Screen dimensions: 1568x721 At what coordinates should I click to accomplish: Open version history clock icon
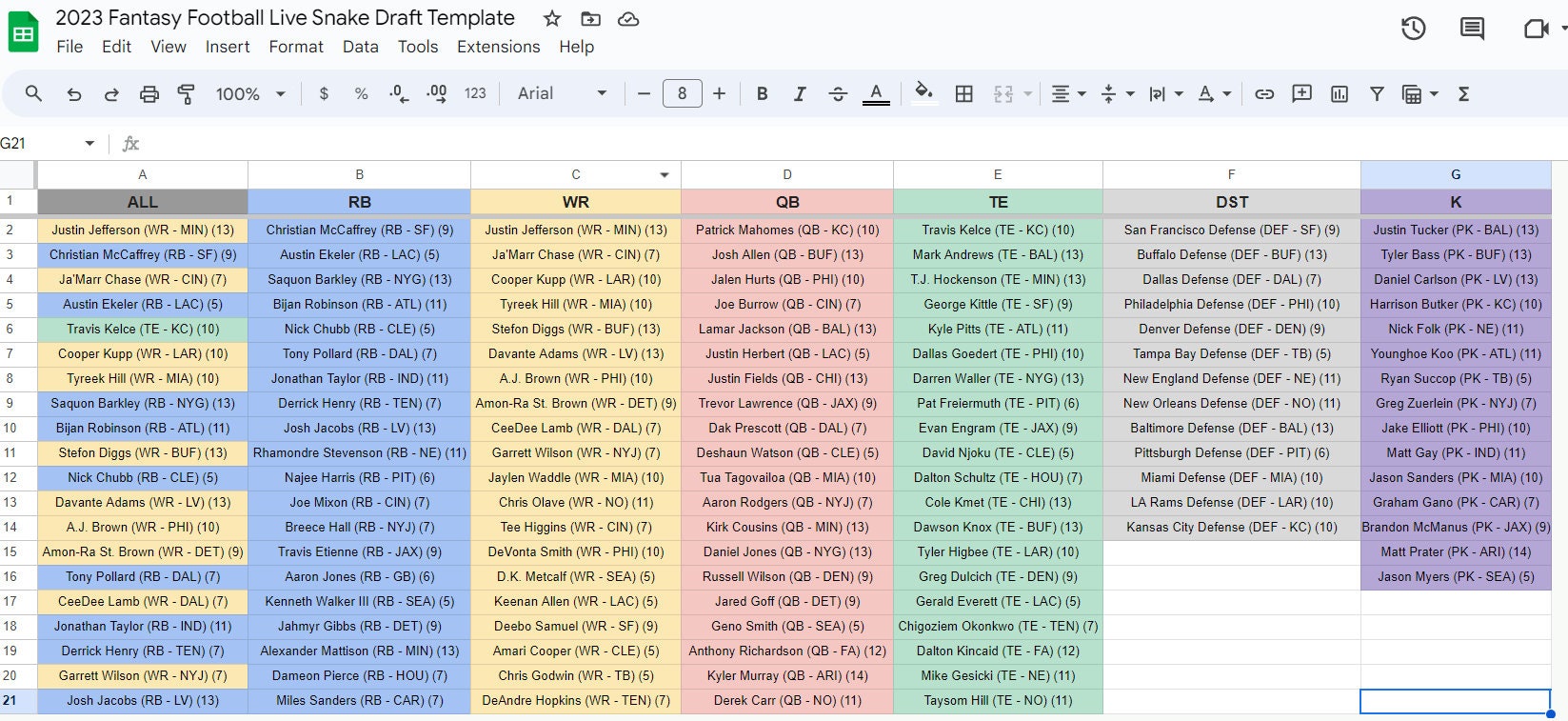(x=1414, y=29)
